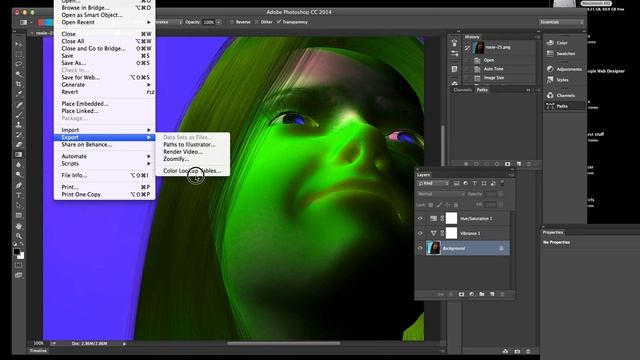This screenshot has height=360, width=640.
Task: Hide the Hue/Saturation 1 layer
Action: point(420,218)
